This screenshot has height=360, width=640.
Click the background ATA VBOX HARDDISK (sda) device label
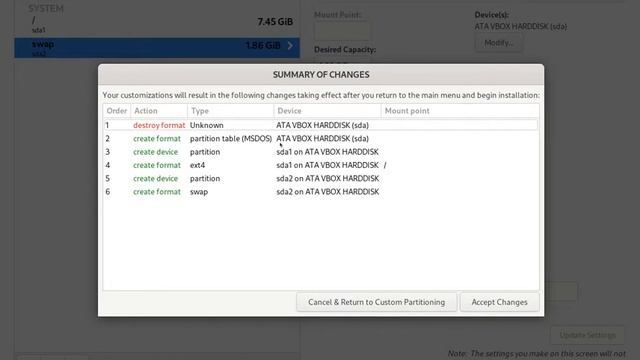pos(520,27)
